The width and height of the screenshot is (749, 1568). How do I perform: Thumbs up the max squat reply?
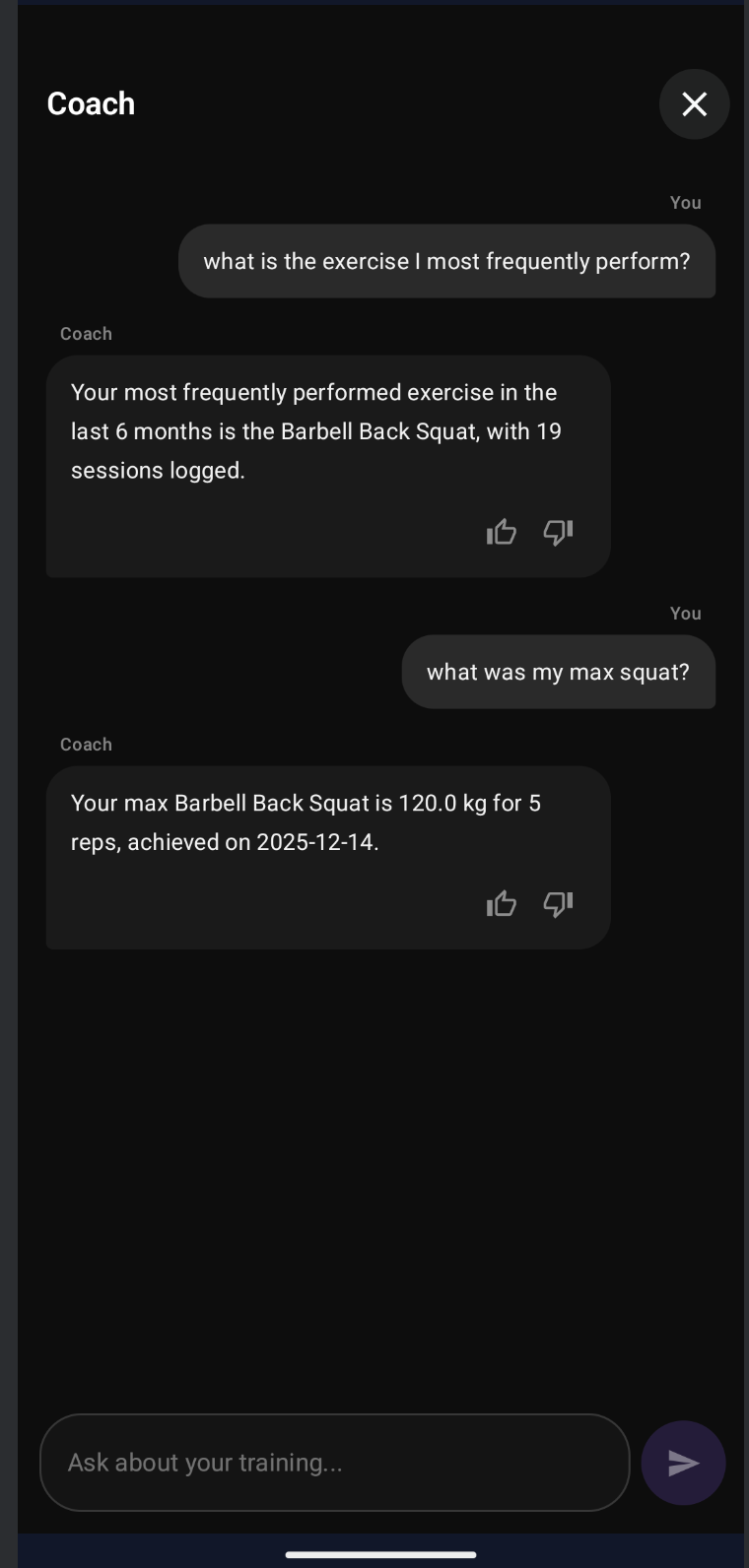pos(502,904)
